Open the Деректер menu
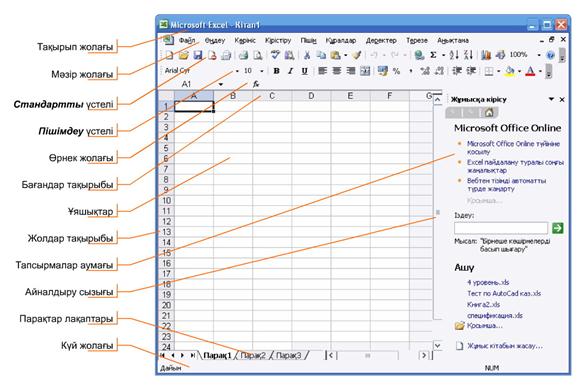The image size is (585, 388). pyautogui.click(x=381, y=40)
